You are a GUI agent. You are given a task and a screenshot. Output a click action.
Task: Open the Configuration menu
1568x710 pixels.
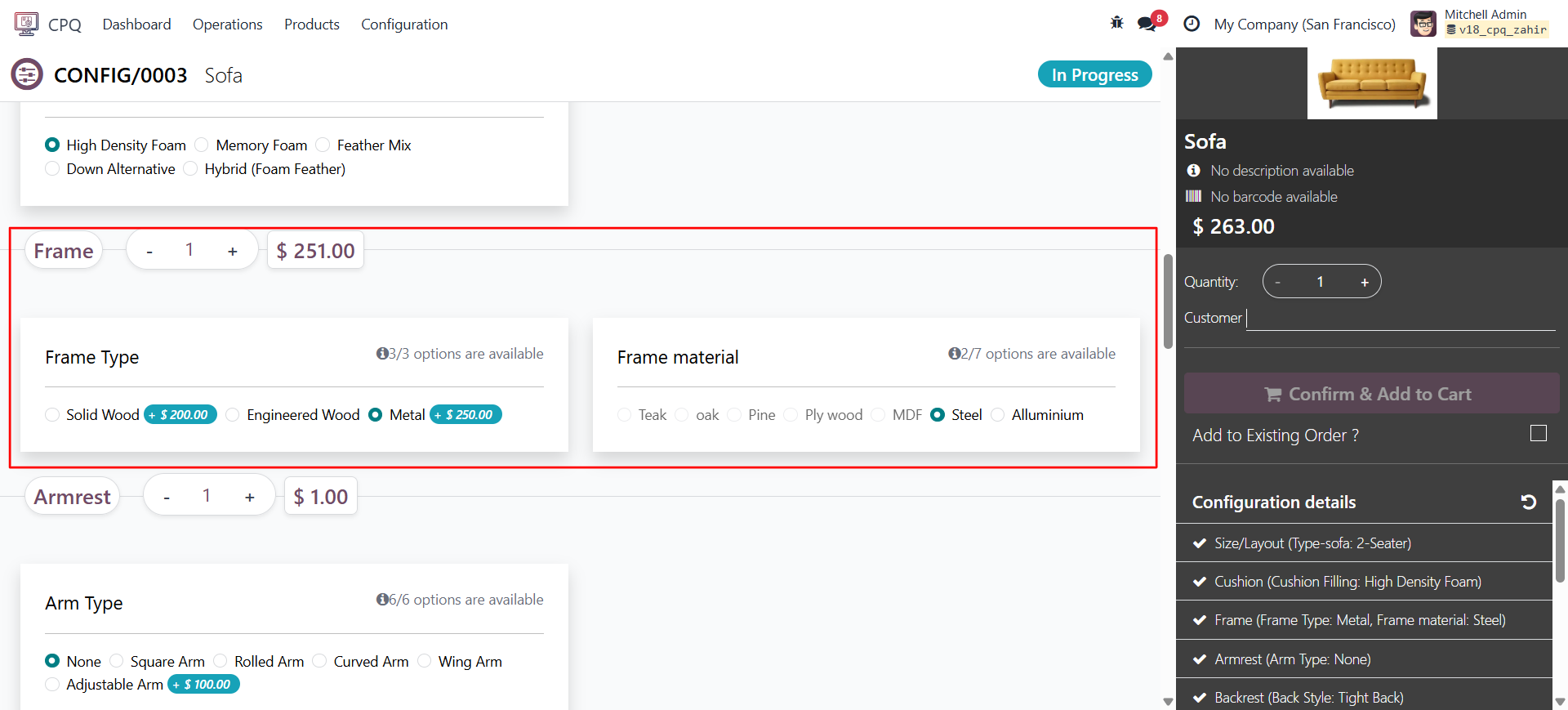tap(404, 25)
